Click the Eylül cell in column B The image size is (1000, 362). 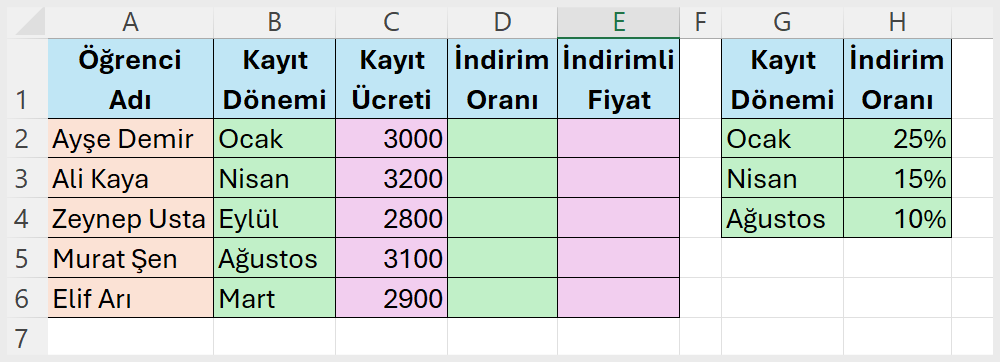point(274,218)
